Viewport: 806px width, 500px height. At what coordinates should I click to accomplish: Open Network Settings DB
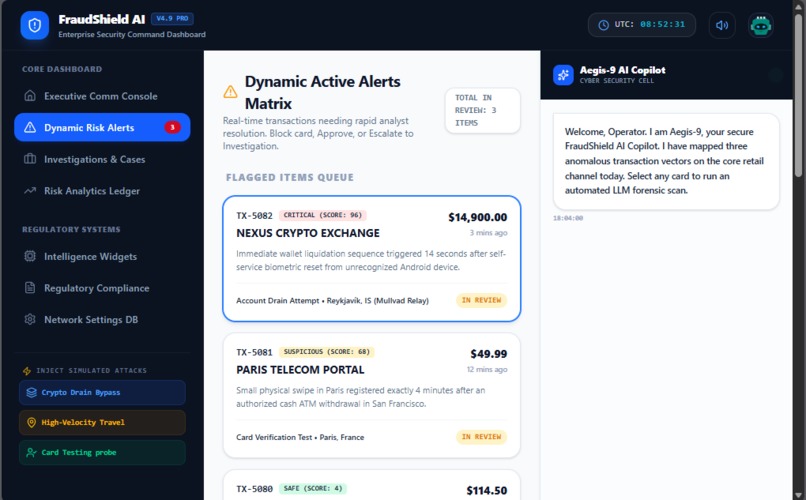point(102,319)
